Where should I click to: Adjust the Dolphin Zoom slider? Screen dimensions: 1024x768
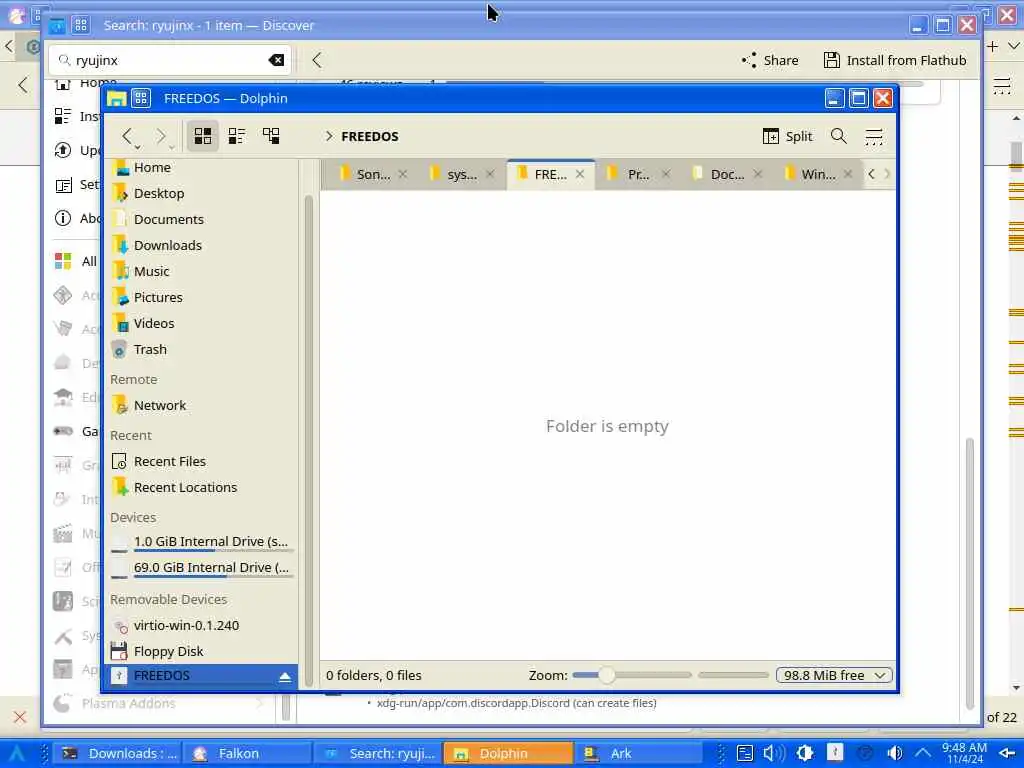click(x=632, y=675)
